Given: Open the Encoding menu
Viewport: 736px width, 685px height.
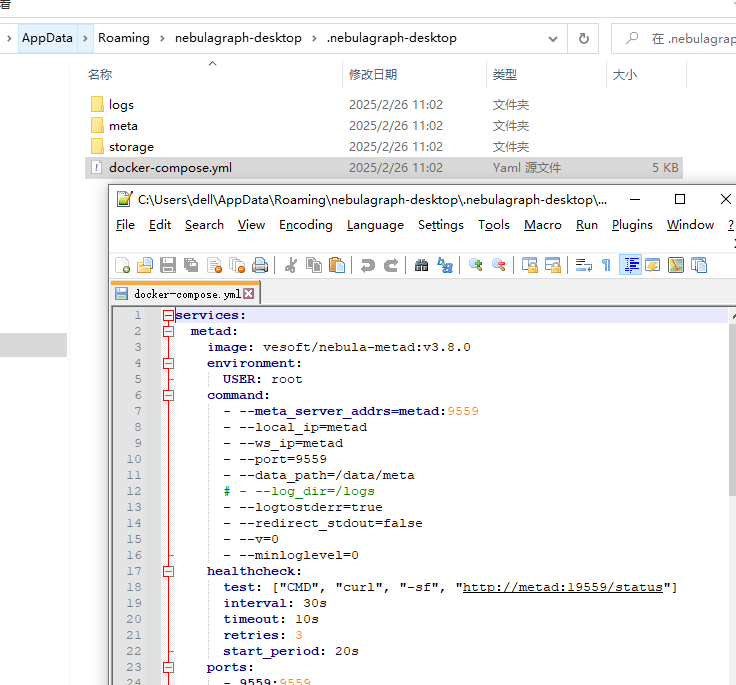Looking at the screenshot, I should tap(306, 225).
